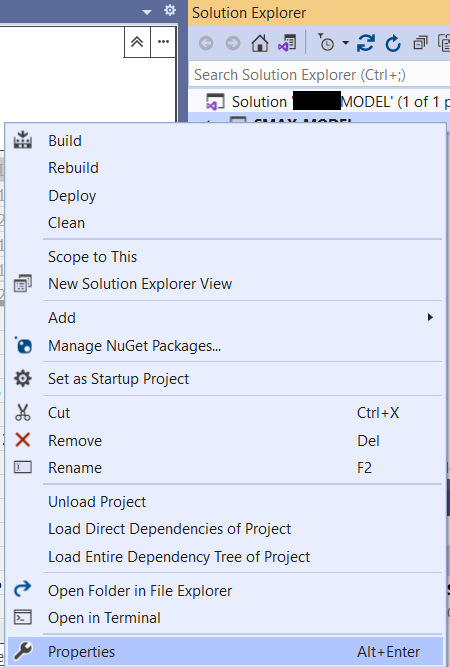
Task: Click the Forward arrow in Solution Explorer toolbar
Action: point(233,43)
